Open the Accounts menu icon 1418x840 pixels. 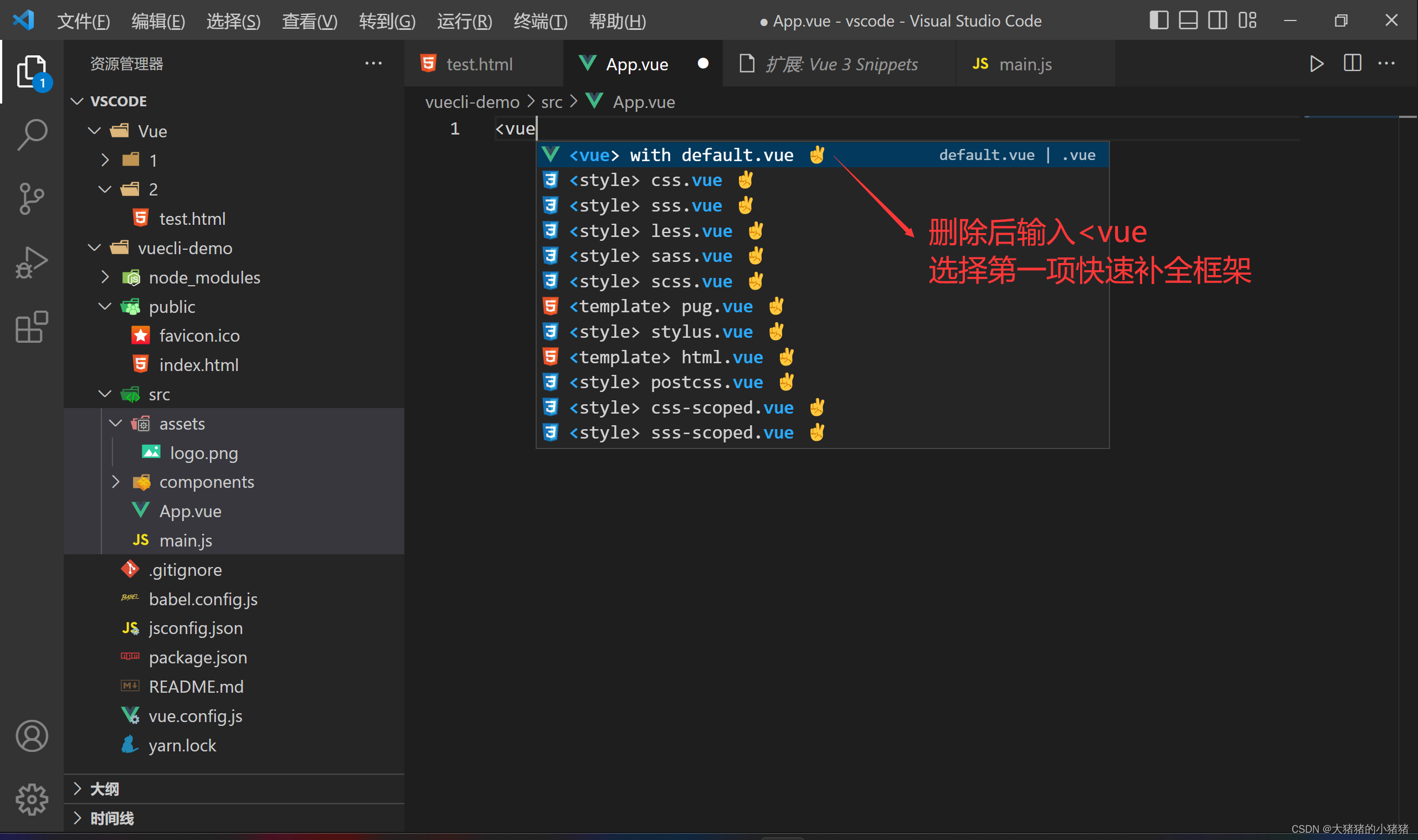point(32,735)
